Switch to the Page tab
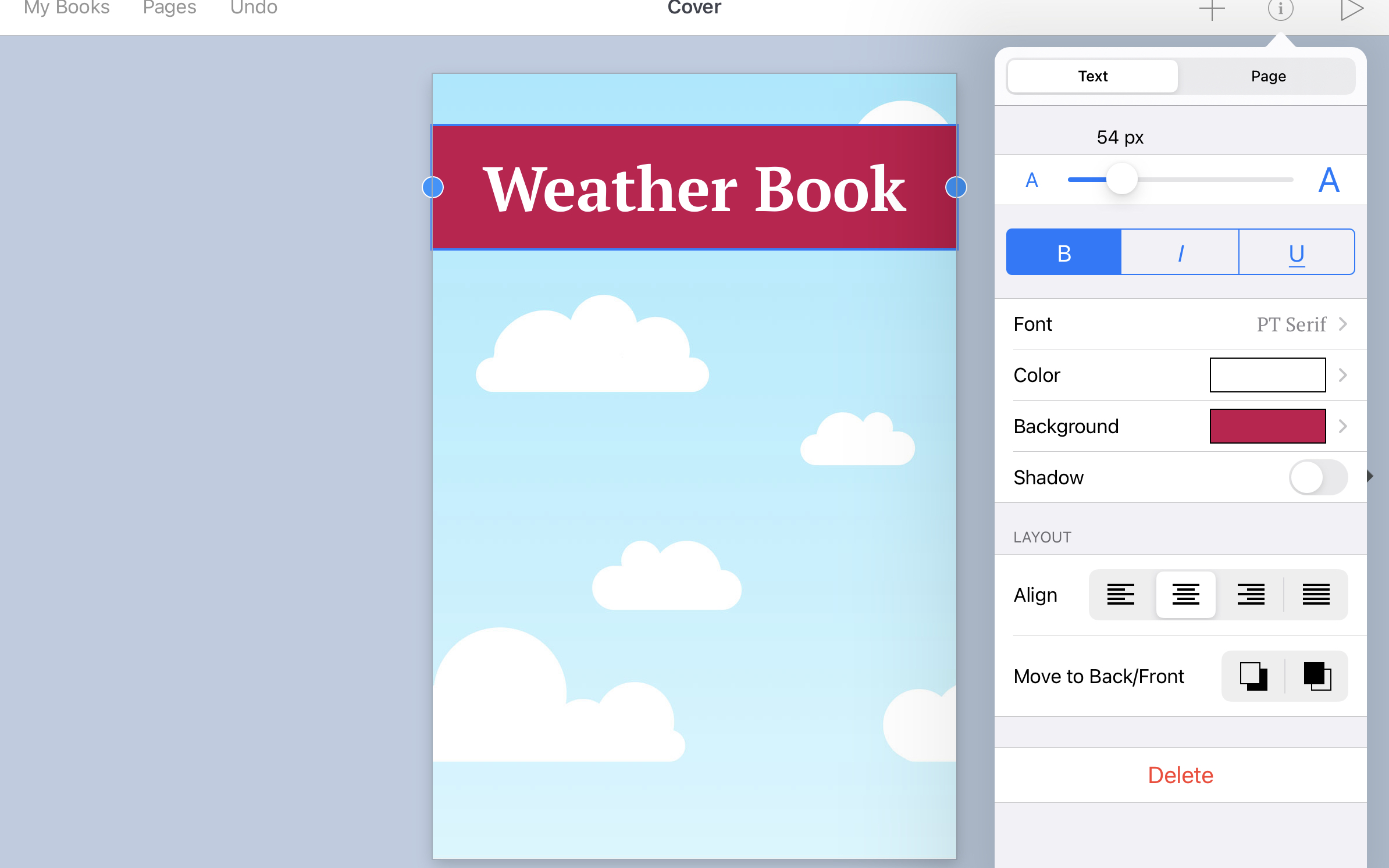Image resolution: width=1389 pixels, height=868 pixels. [x=1269, y=76]
